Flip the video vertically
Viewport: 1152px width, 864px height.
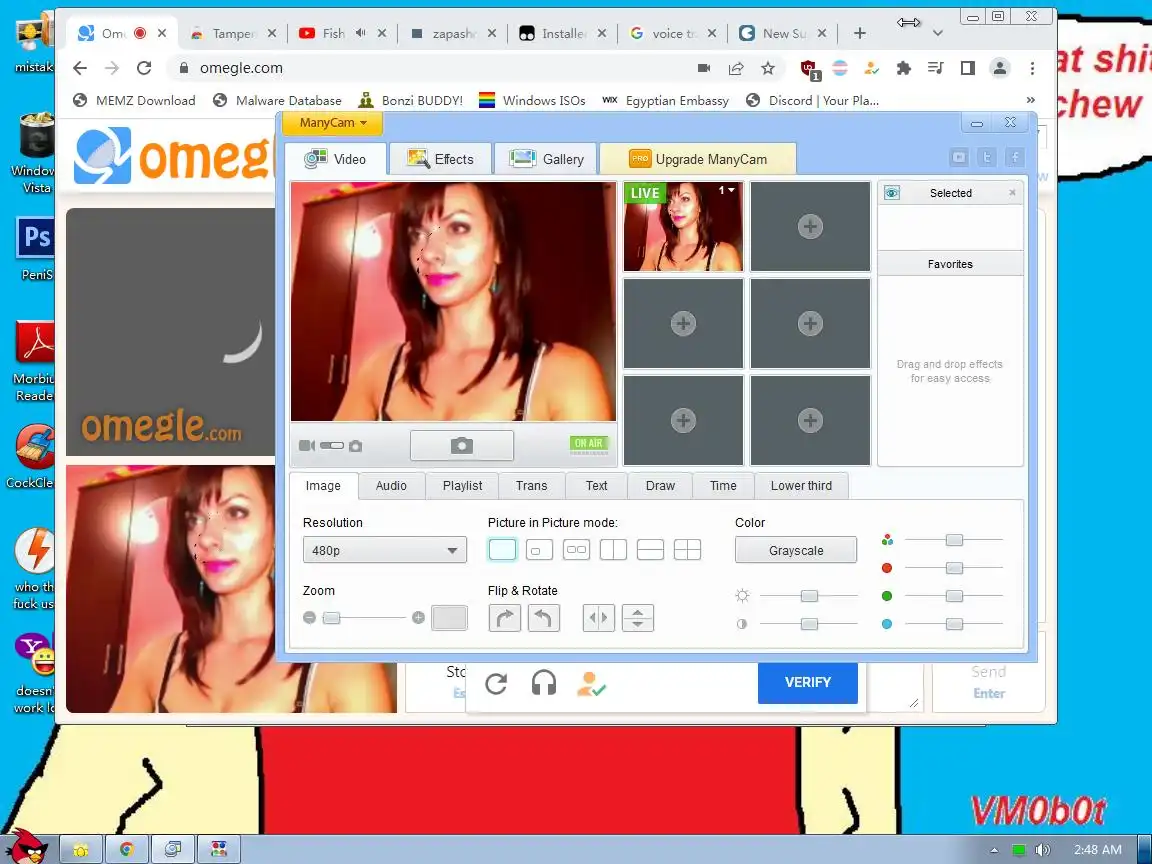coord(638,618)
